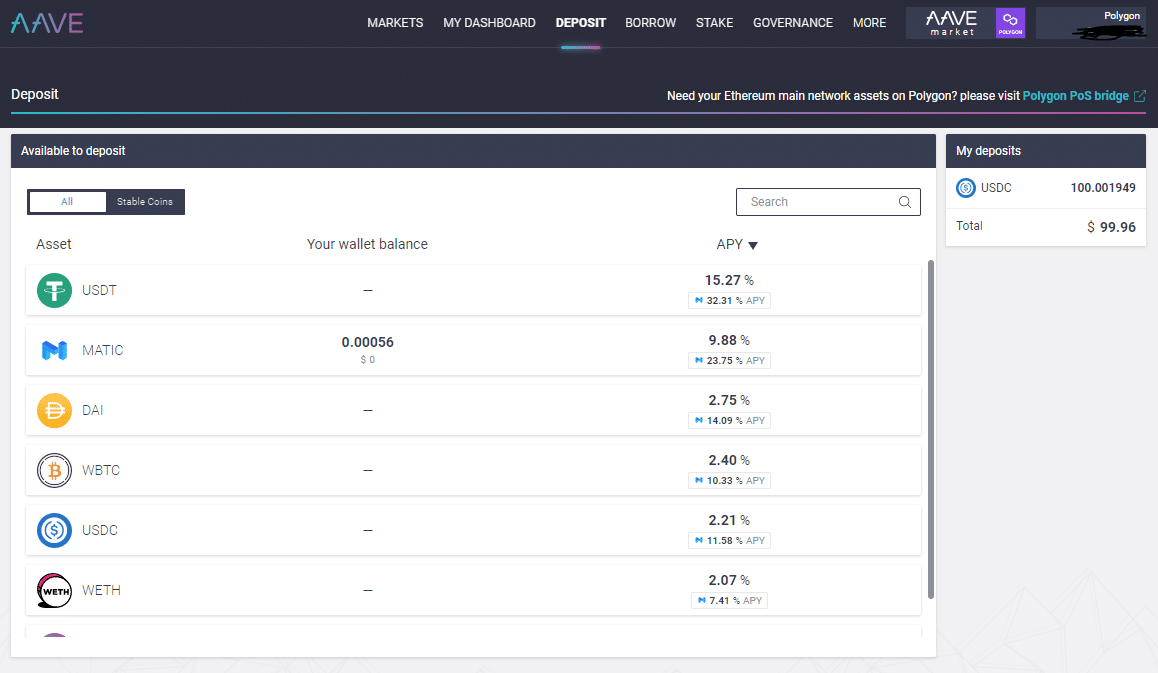Click the search magnifier icon
Image resolution: width=1158 pixels, height=673 pixels.
coord(904,202)
